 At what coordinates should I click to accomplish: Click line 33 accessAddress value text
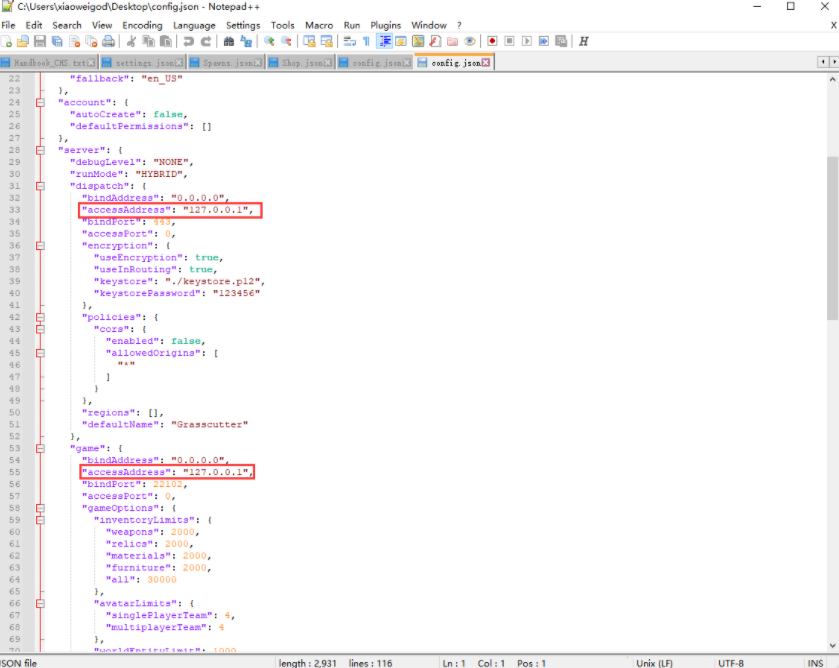coord(215,210)
